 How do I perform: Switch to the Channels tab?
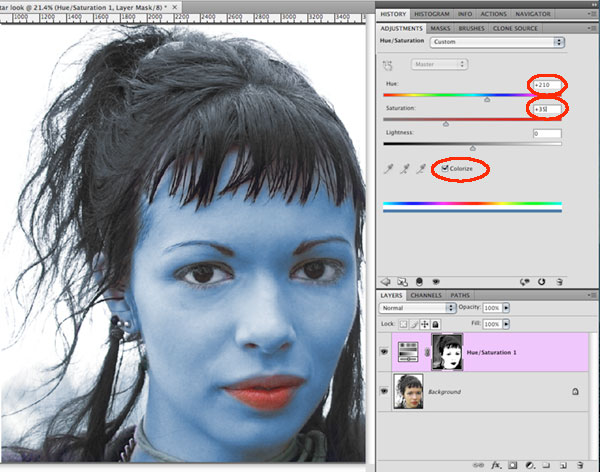pyautogui.click(x=427, y=295)
